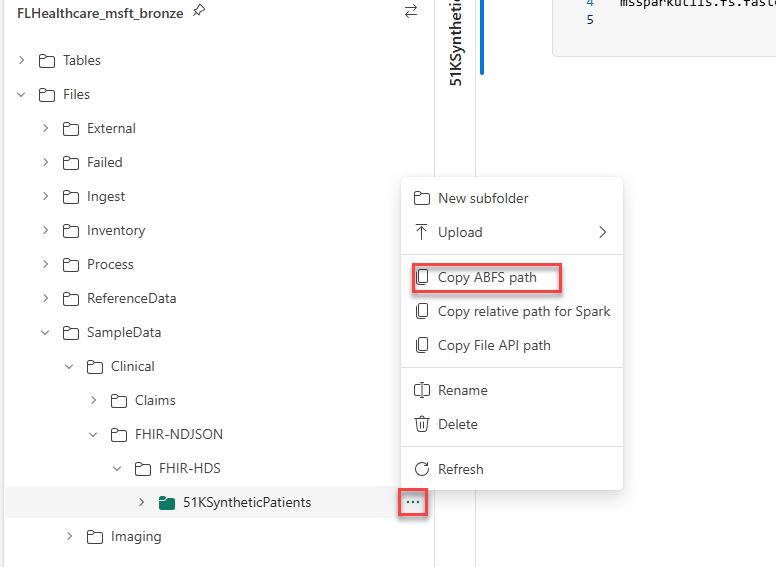This screenshot has height=567, width=776.
Task: Click the Failed folder icon
Action: 71,163
